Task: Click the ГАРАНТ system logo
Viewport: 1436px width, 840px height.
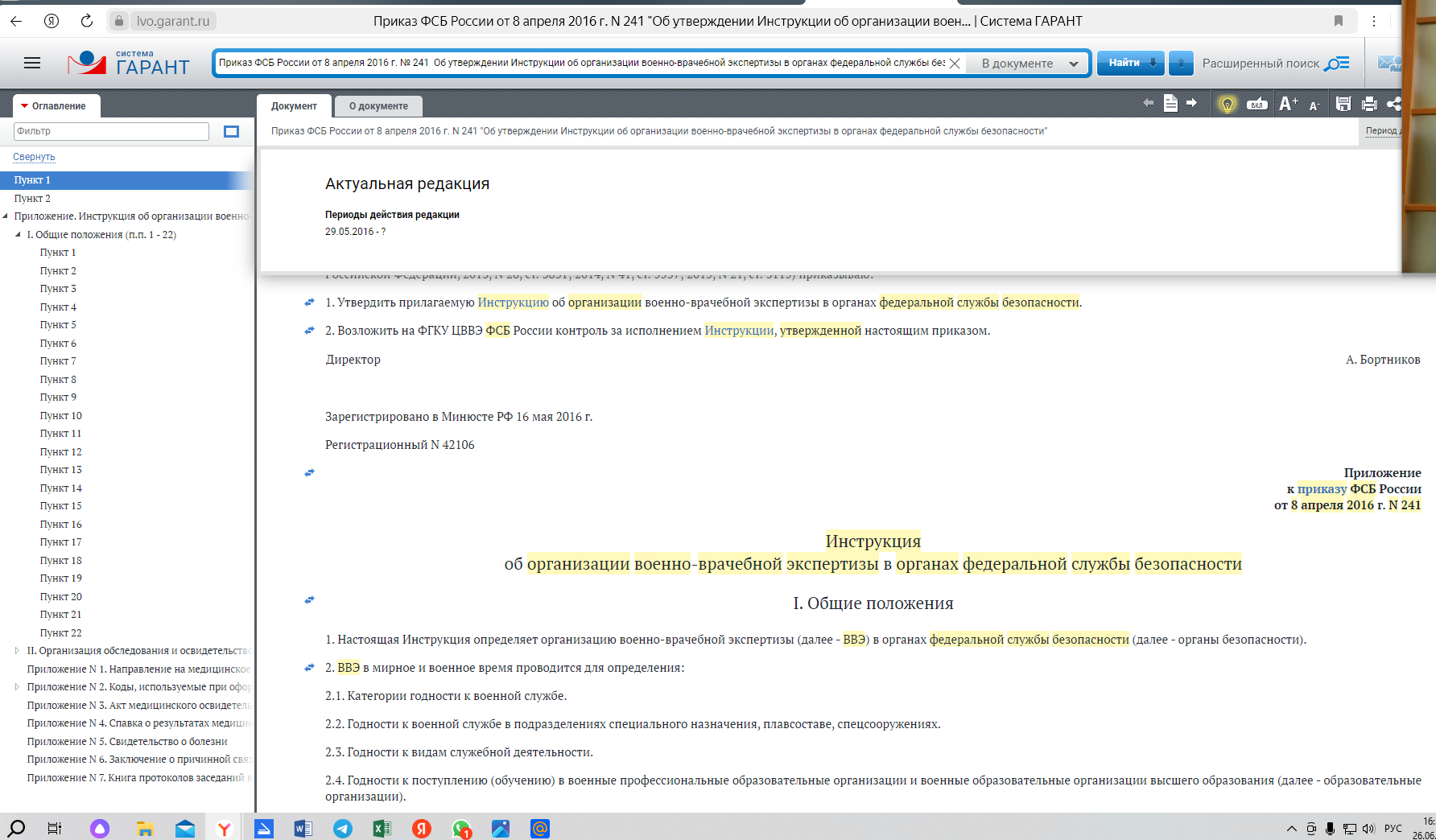Action: click(x=129, y=63)
